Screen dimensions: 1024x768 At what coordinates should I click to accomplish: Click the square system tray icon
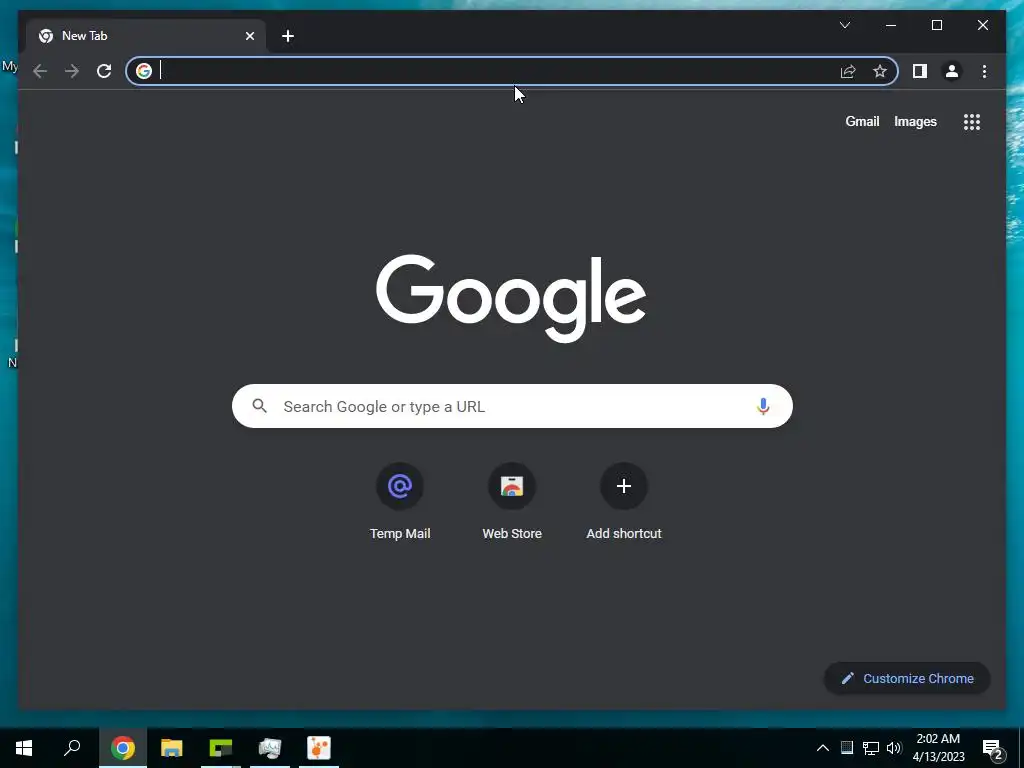pos(846,748)
